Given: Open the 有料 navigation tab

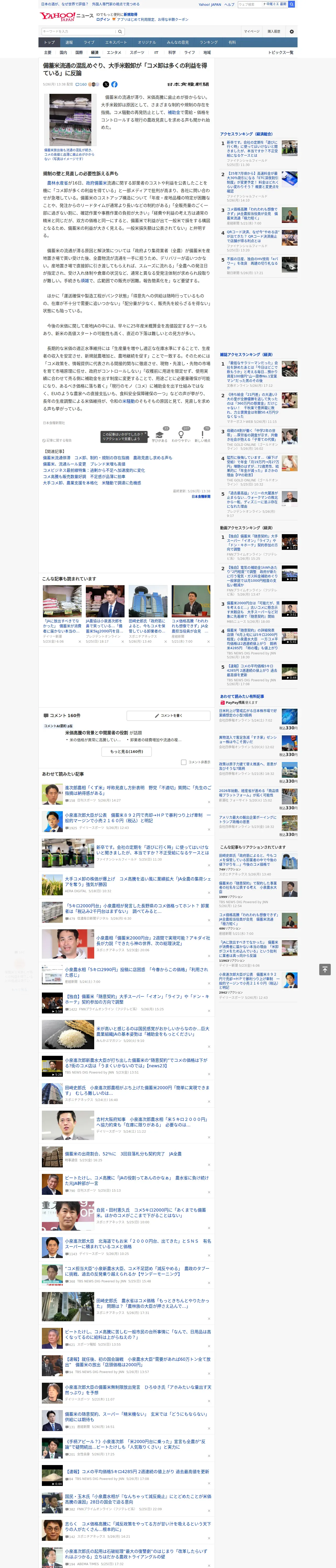Looking at the screenshot, I should pyautogui.click(x=232, y=43).
